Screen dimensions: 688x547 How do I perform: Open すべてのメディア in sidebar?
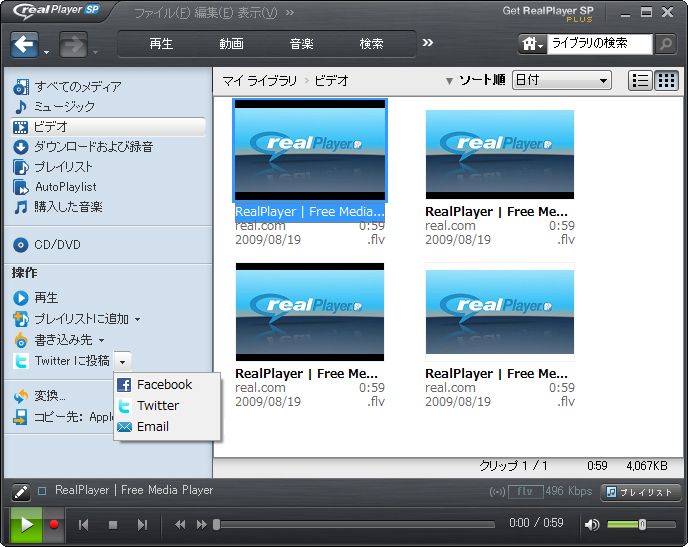67,86
